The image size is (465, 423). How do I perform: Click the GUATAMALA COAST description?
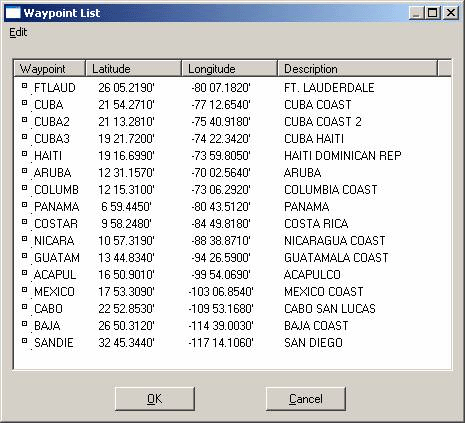[336, 258]
